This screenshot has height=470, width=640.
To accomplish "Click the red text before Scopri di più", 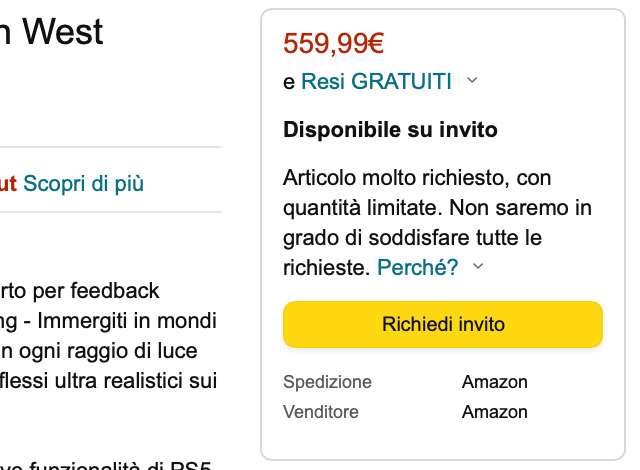I will [x=9, y=184].
